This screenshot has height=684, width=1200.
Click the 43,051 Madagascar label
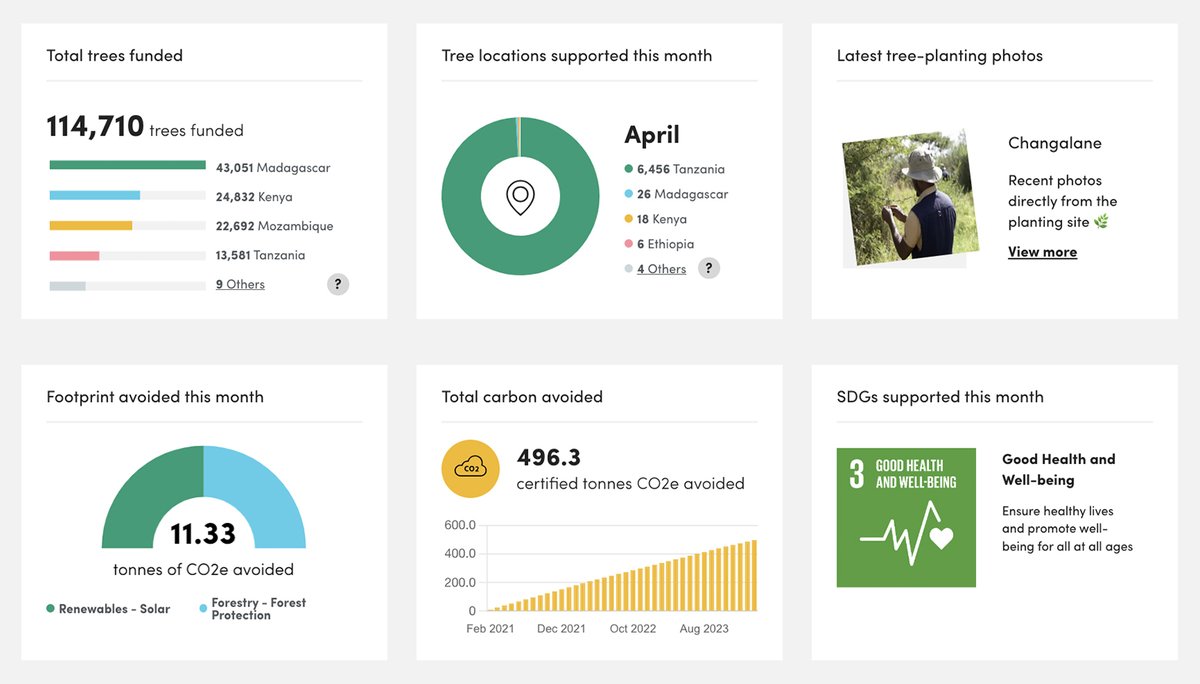click(273, 168)
